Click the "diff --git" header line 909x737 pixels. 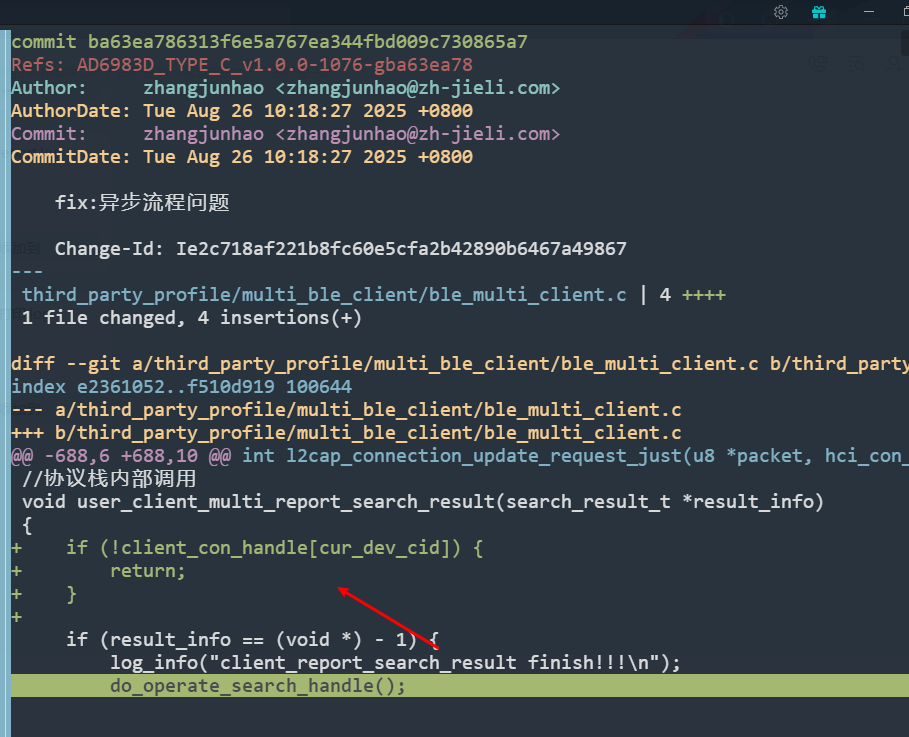tap(460, 364)
